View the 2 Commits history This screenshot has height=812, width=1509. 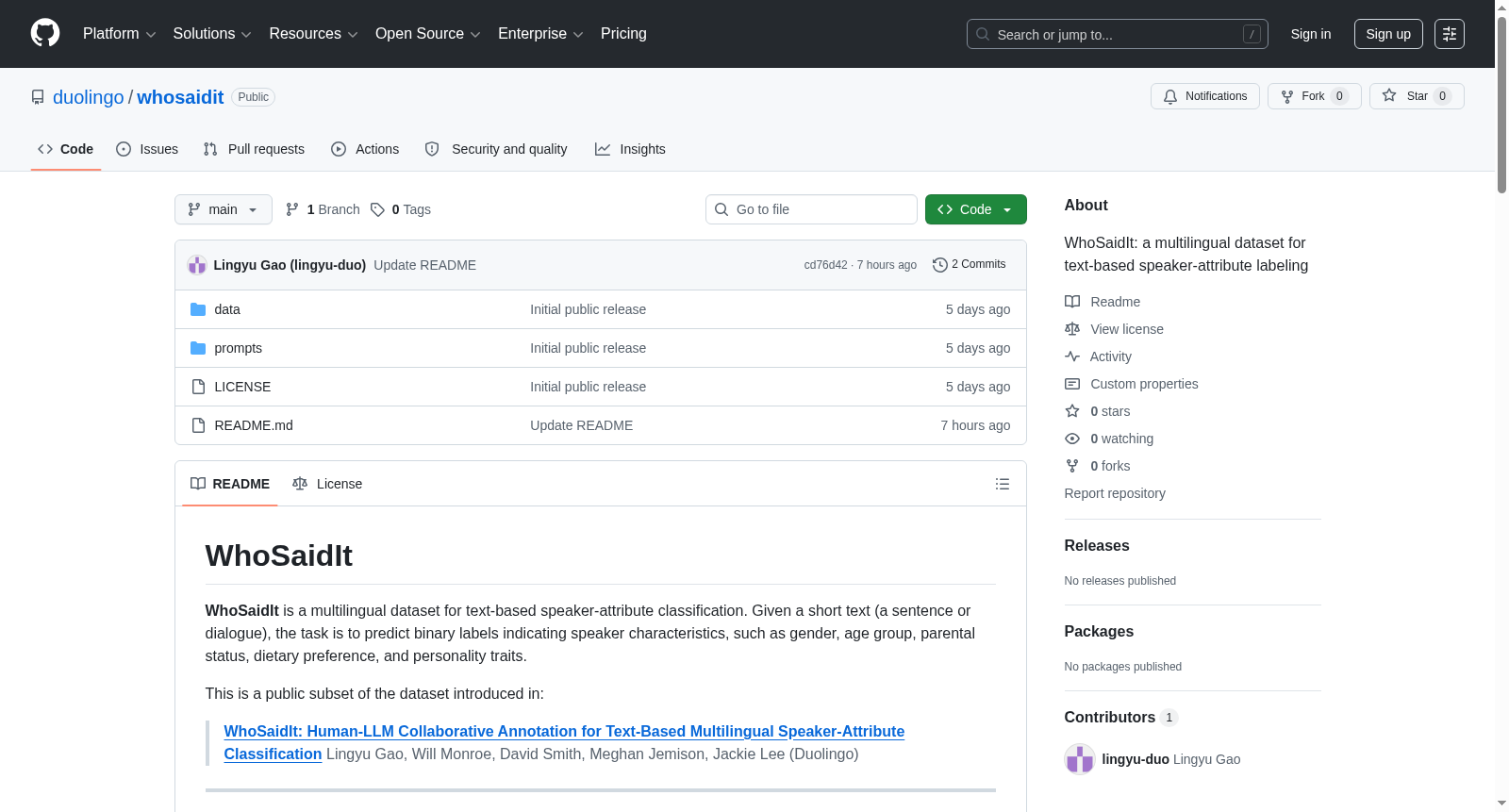(x=970, y=265)
